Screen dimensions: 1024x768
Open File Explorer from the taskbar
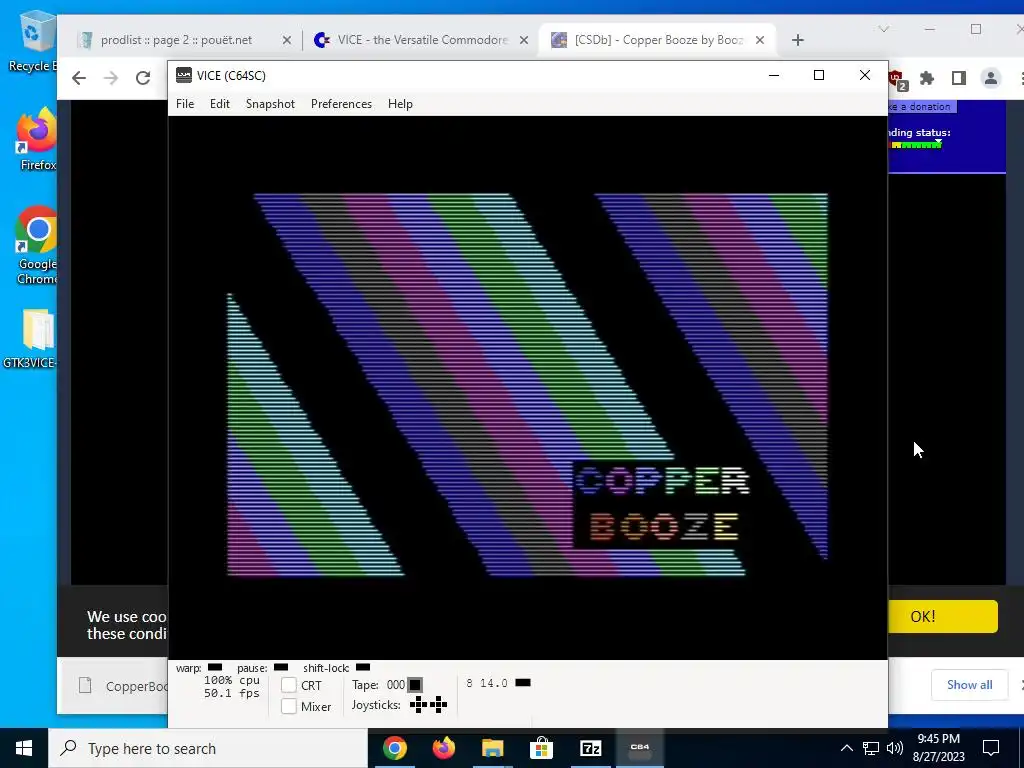(x=492, y=748)
